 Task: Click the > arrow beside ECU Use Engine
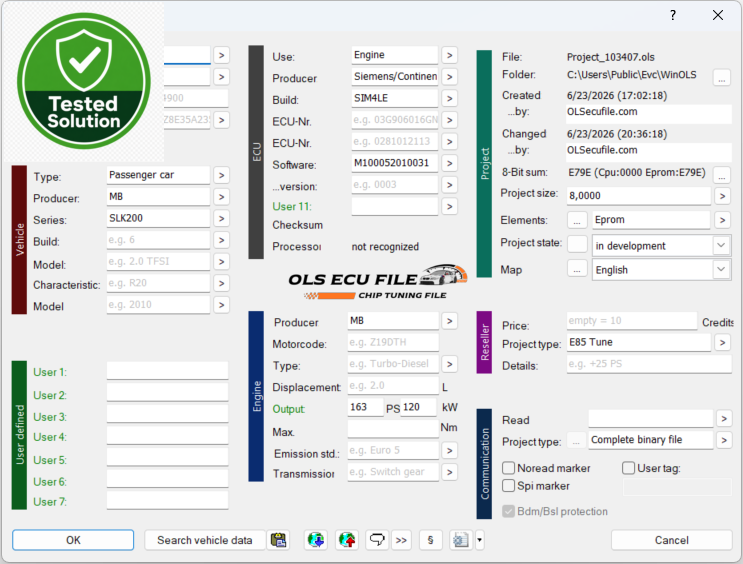pyautogui.click(x=450, y=55)
